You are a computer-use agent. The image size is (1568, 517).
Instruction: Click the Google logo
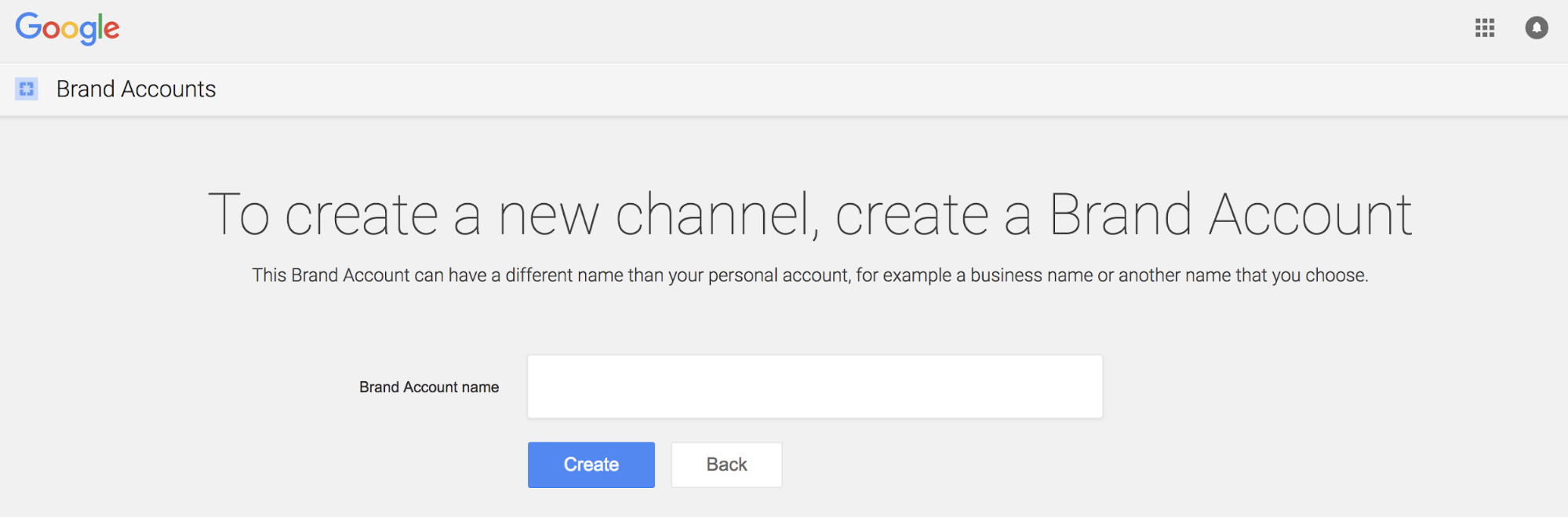click(x=67, y=29)
